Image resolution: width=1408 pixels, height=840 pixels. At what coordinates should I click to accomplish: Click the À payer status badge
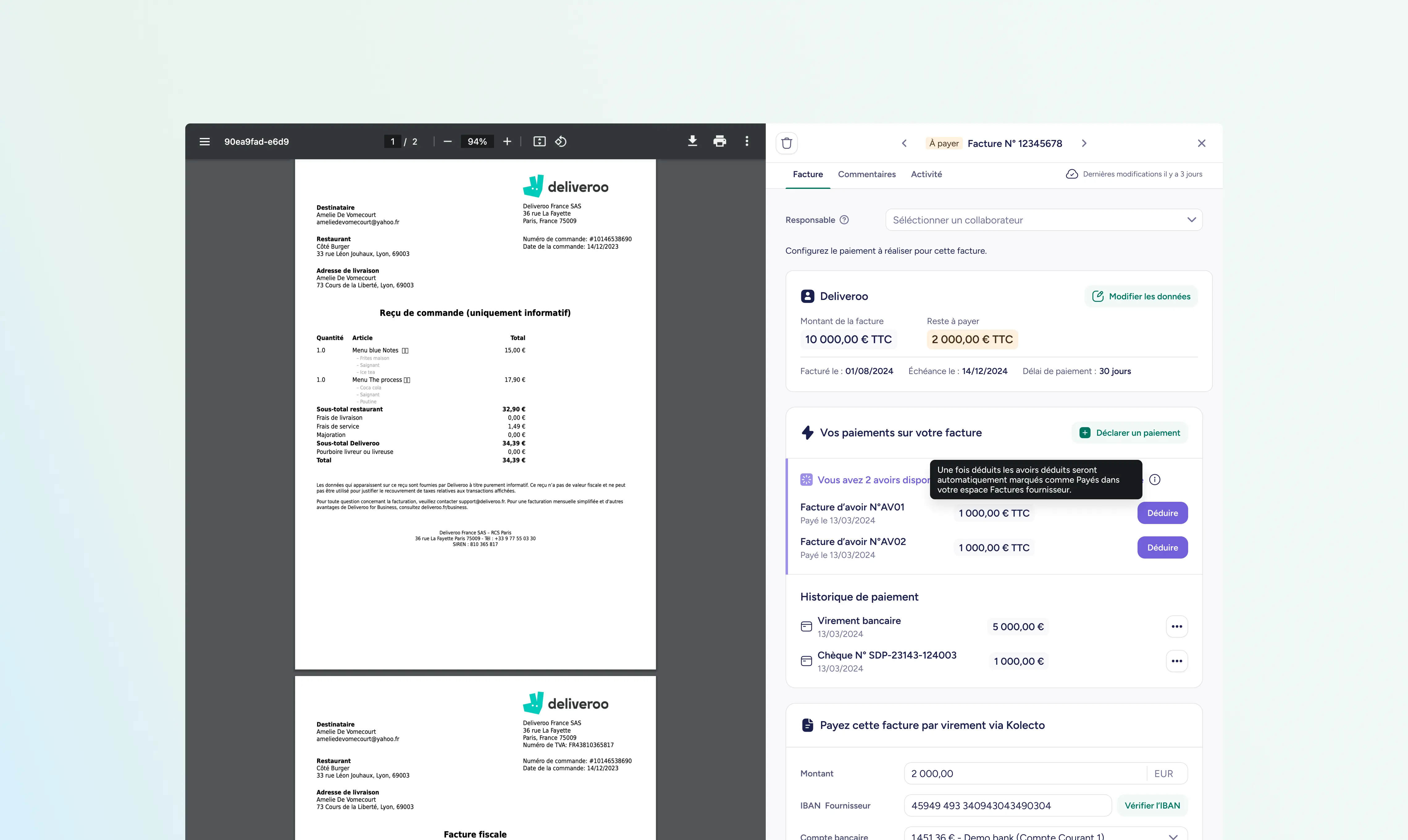(944, 143)
